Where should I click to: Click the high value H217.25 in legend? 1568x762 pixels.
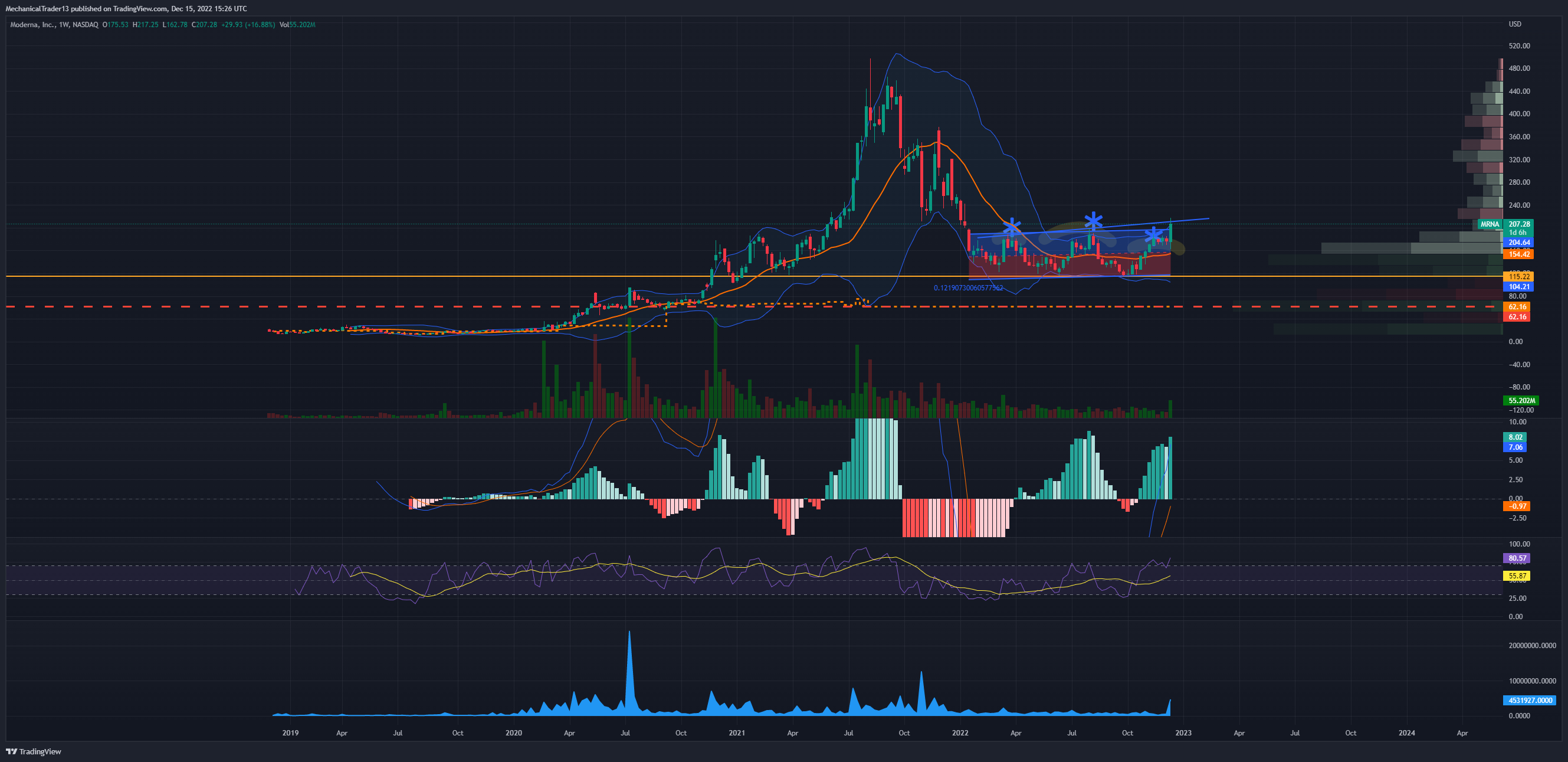(x=145, y=25)
